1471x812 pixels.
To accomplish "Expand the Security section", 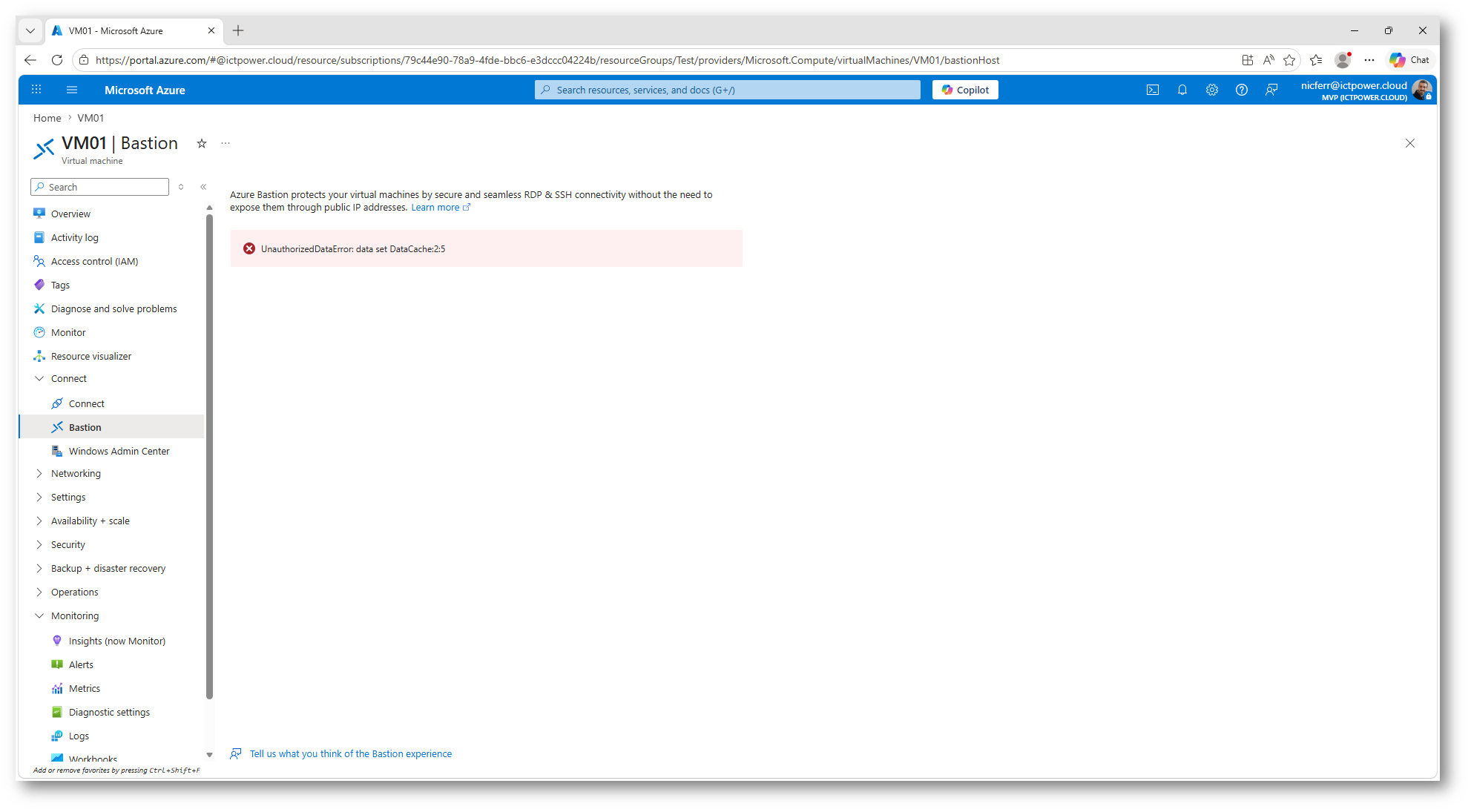I will pos(39,544).
